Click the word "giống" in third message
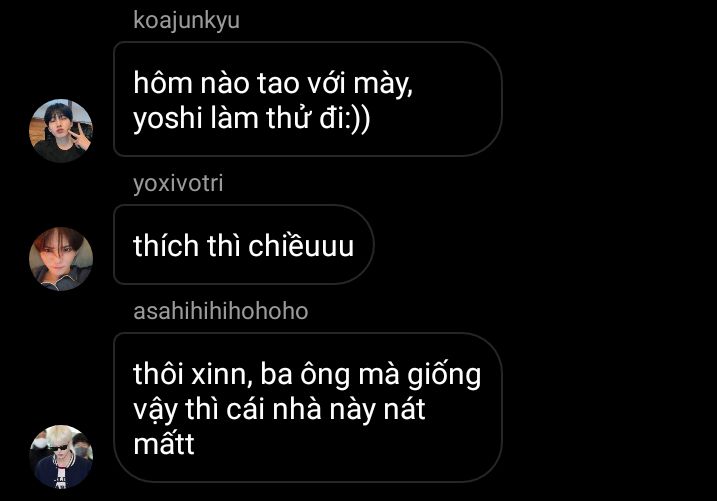Screen dimensions: 717x501 (444, 376)
